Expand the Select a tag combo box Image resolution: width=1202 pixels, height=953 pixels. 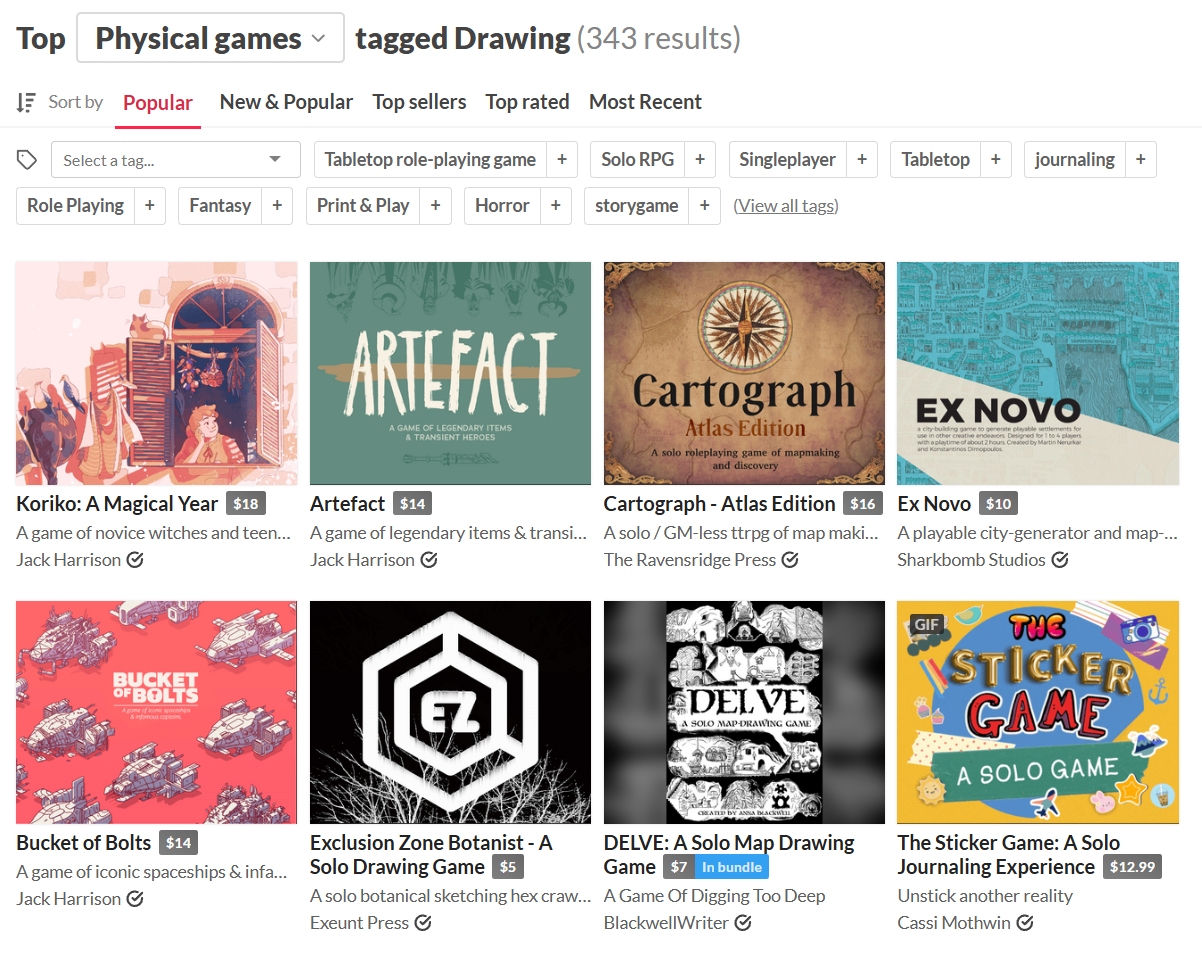[175, 160]
